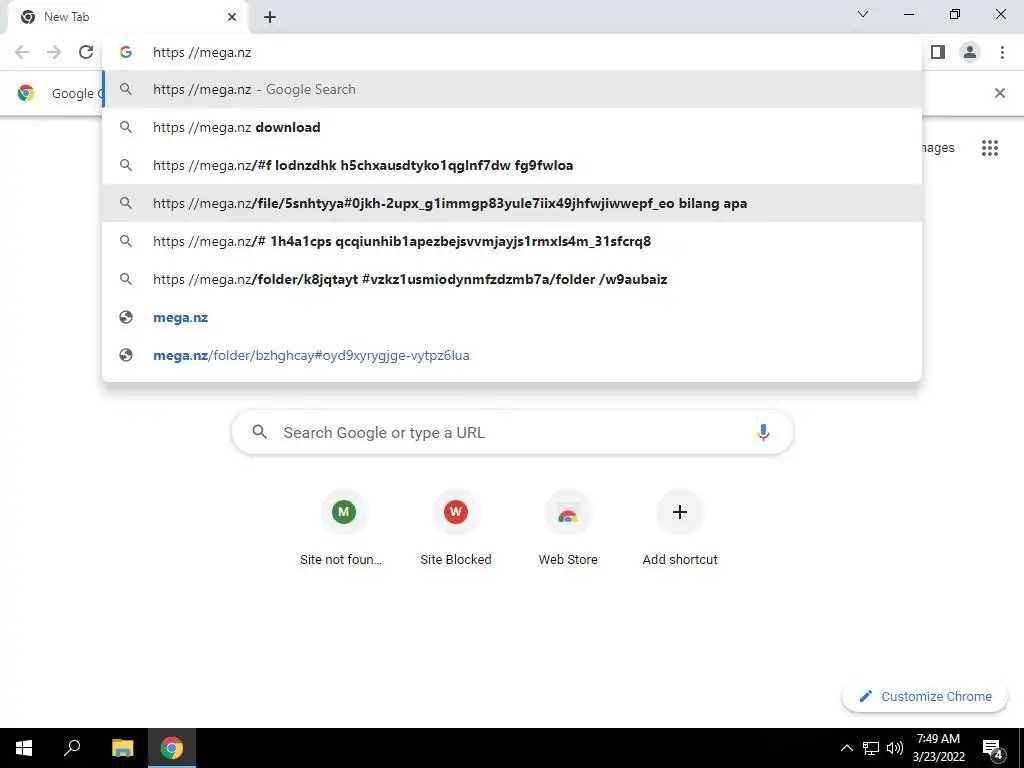This screenshot has width=1024, height=768.
Task: Open Windows taskbar search
Action: [x=72, y=748]
